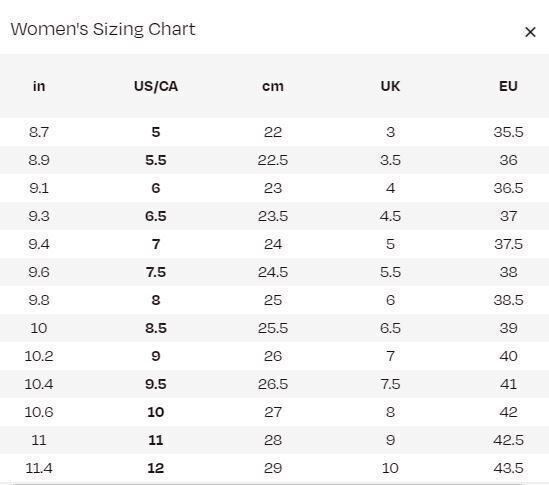This screenshot has width=549, height=485.
Task: Click the 29 cm cell
Action: (x=273, y=468)
